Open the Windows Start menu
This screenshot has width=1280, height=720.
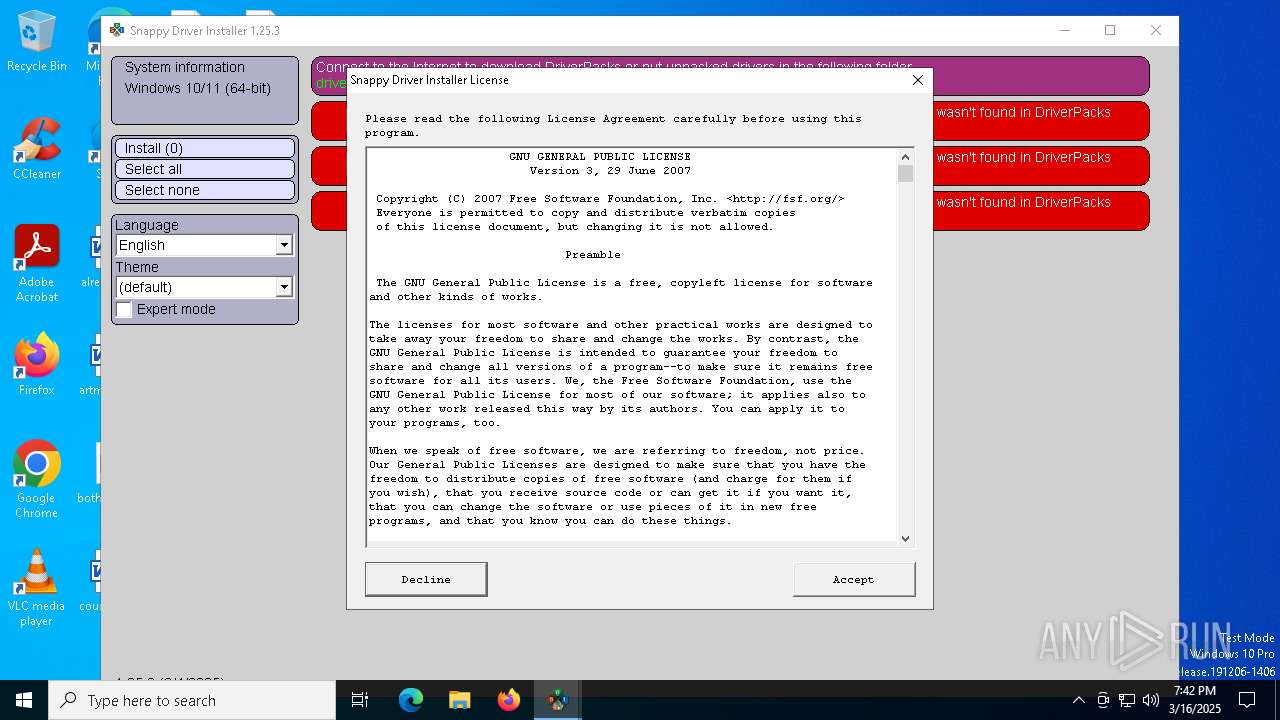tap(24, 700)
